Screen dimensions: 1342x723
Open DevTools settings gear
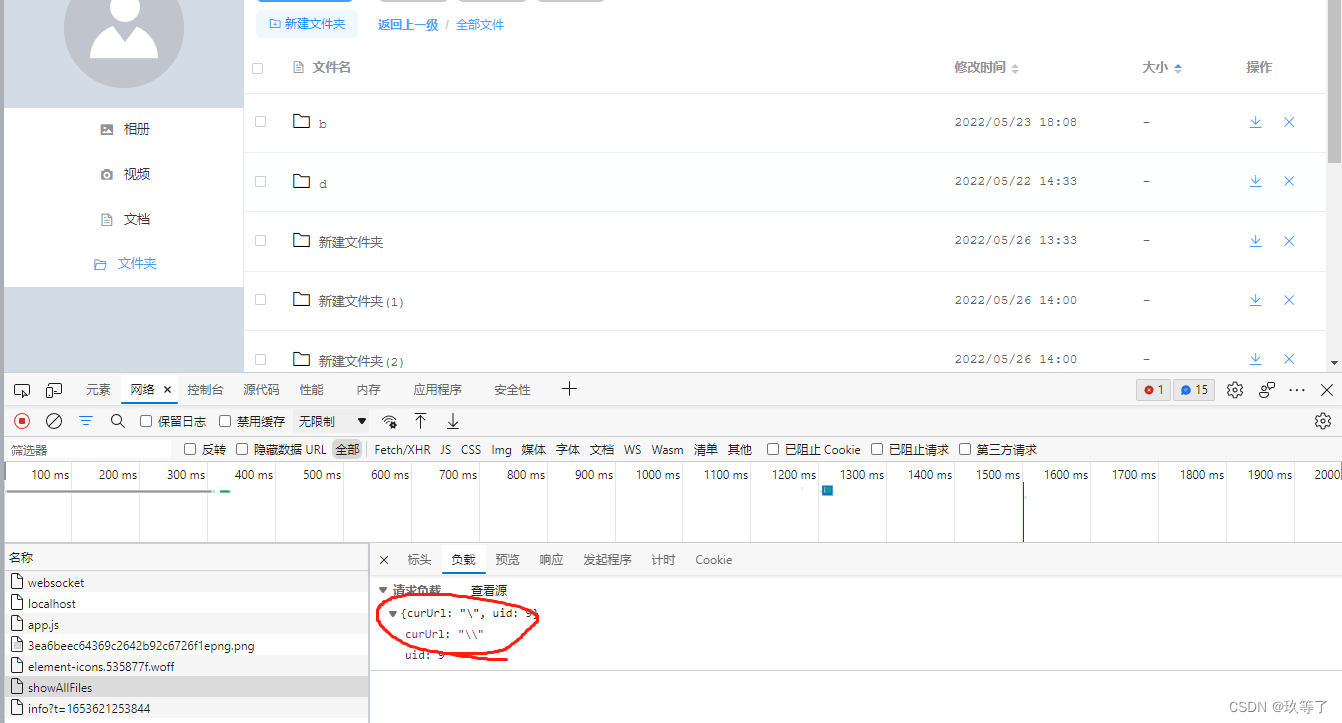(x=1234, y=389)
